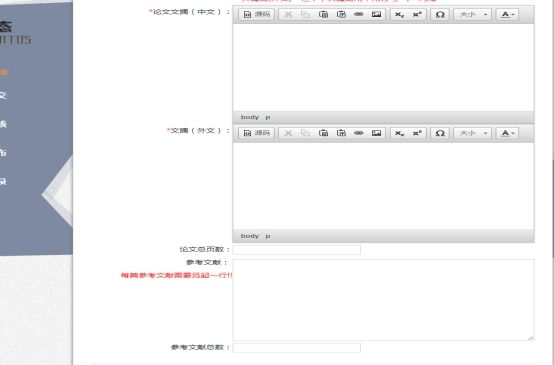Toggle source mode in Chinese abstract editor
The height and width of the screenshot is (365, 554).
coord(257,14)
